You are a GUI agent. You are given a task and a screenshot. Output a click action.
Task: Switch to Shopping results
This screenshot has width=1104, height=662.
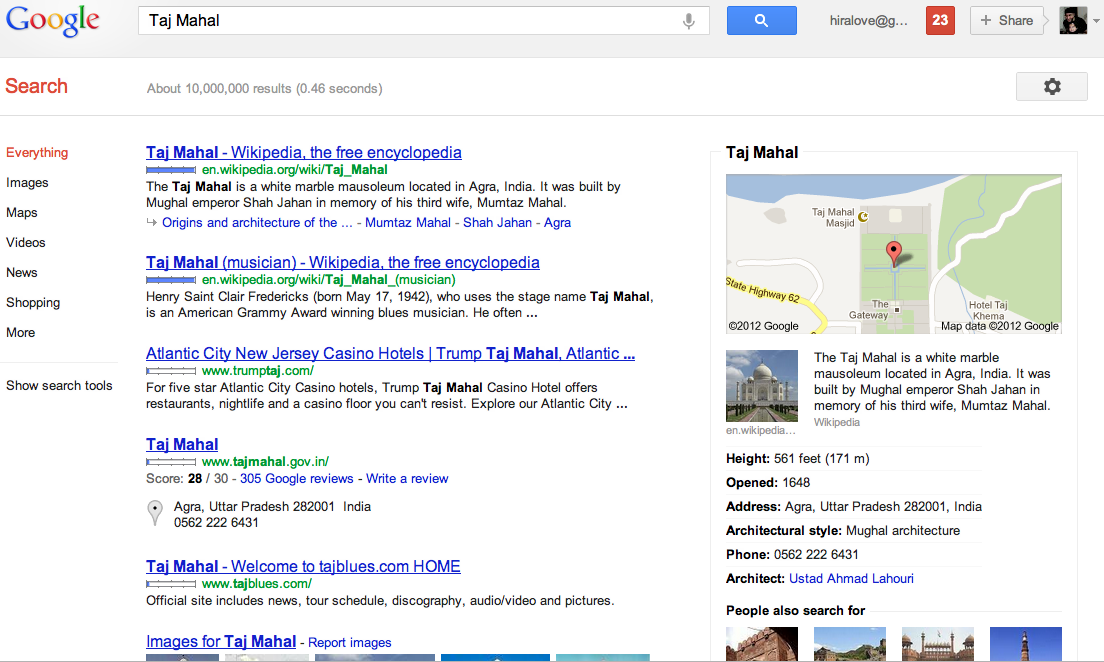click(33, 303)
